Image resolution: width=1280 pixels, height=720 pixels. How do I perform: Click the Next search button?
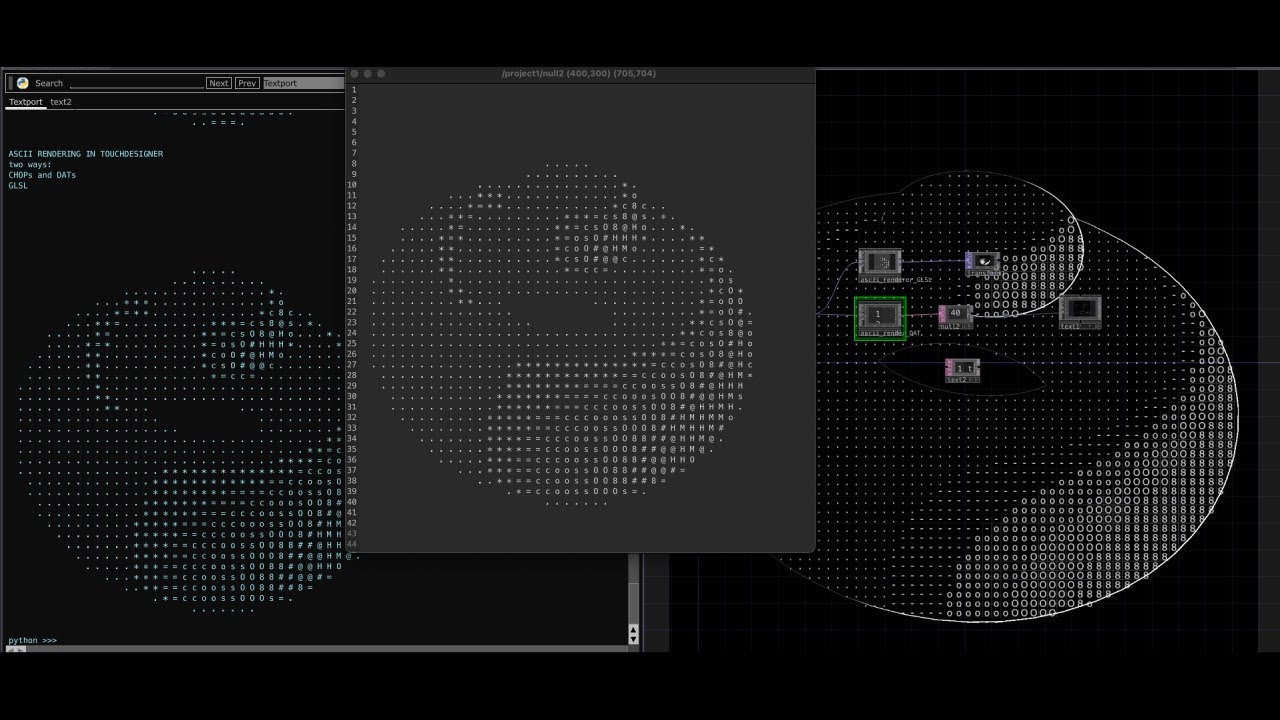(x=219, y=83)
